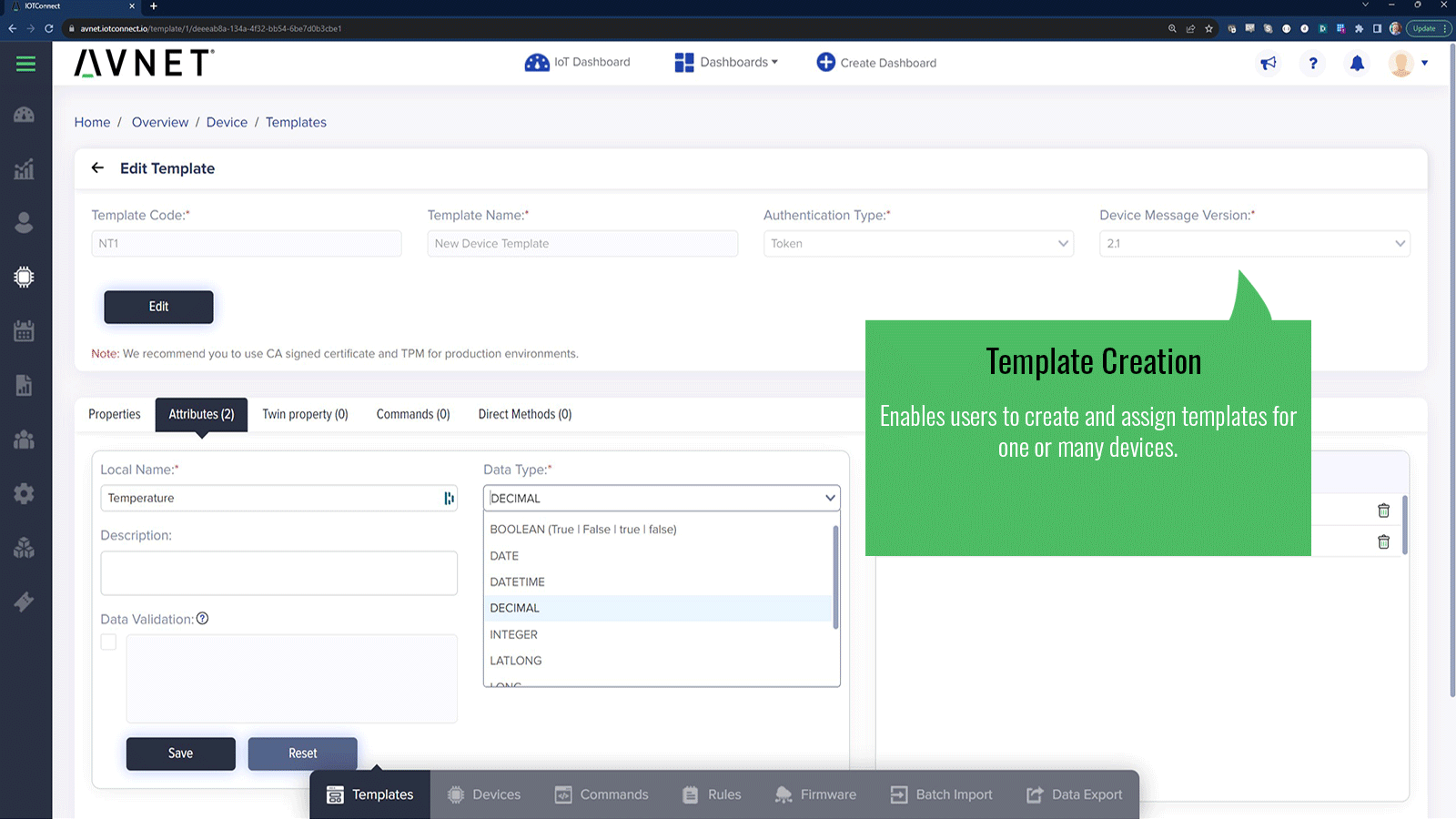Open the analytics chart icon in sidebar

click(23, 168)
